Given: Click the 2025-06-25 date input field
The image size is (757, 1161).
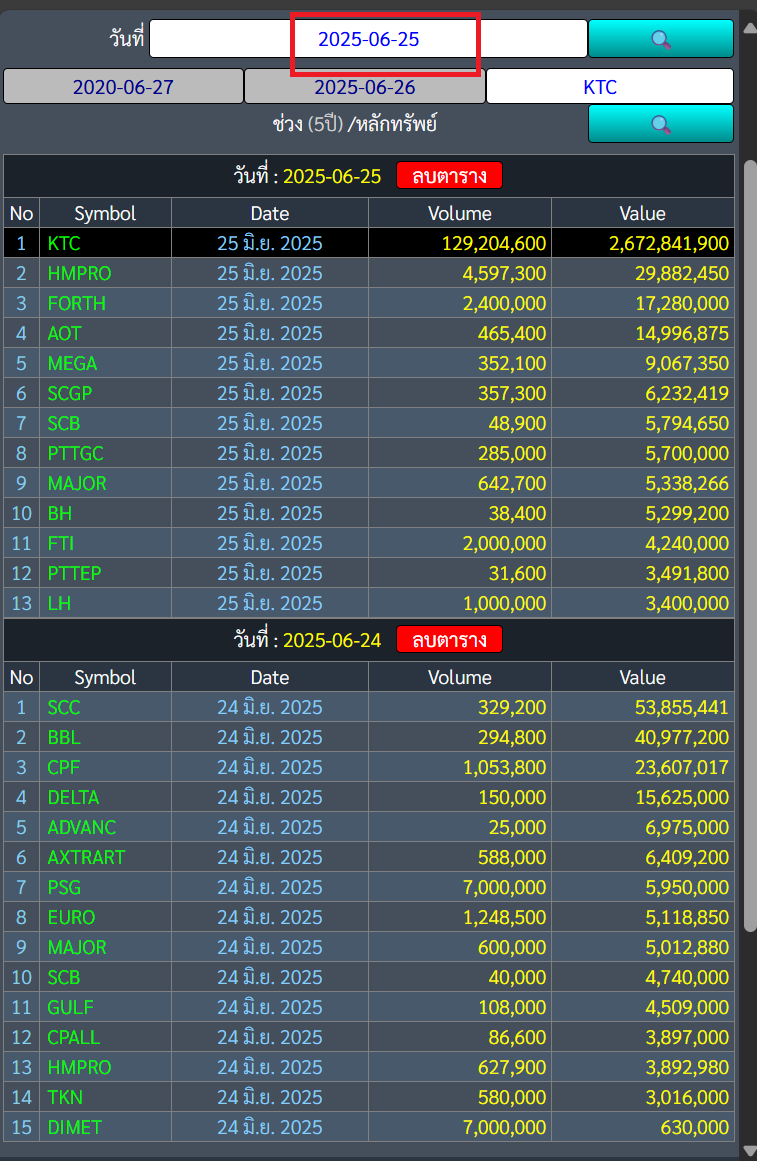Looking at the screenshot, I should tap(368, 39).
